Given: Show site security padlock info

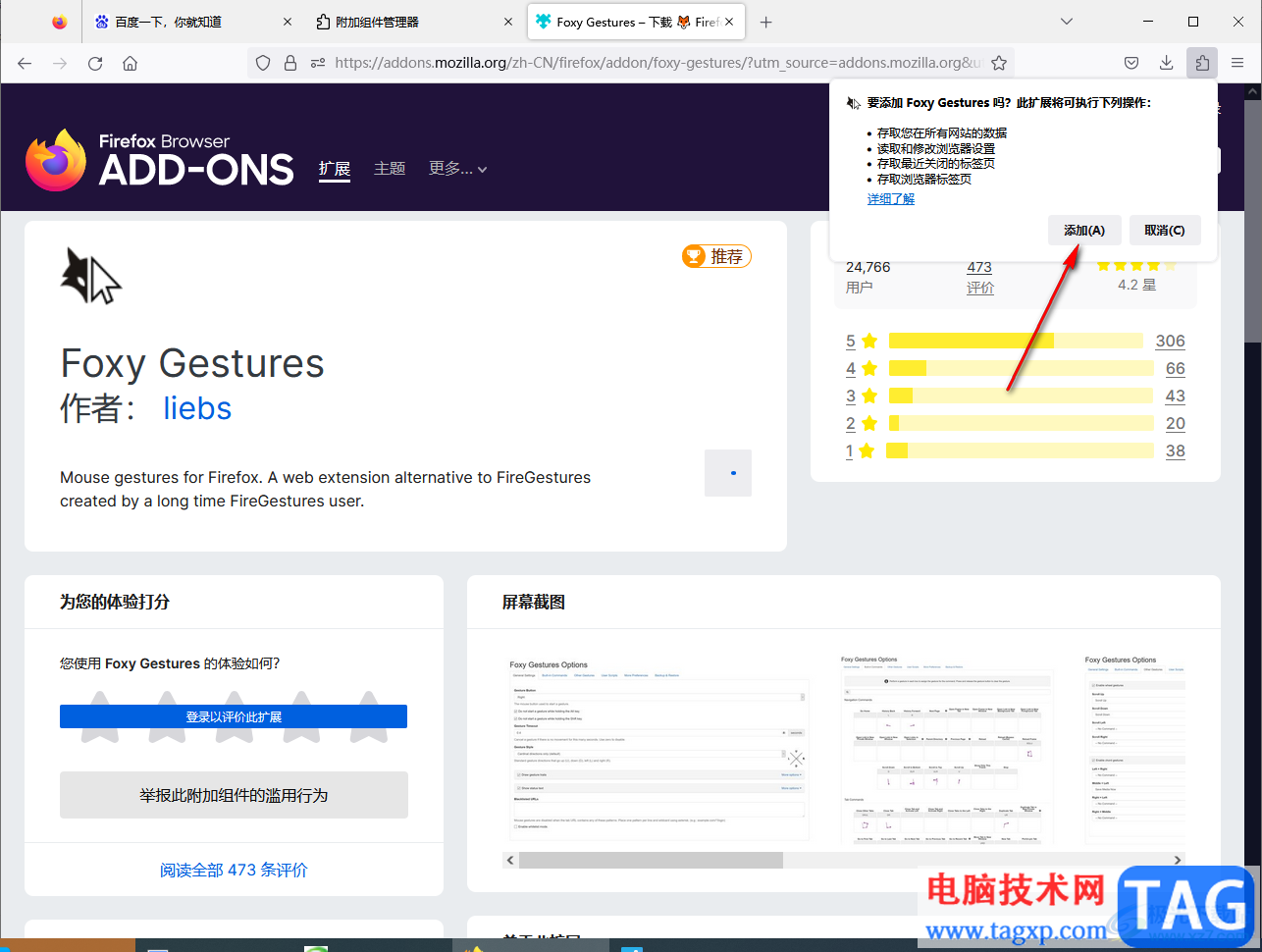Looking at the screenshot, I should 290,63.
